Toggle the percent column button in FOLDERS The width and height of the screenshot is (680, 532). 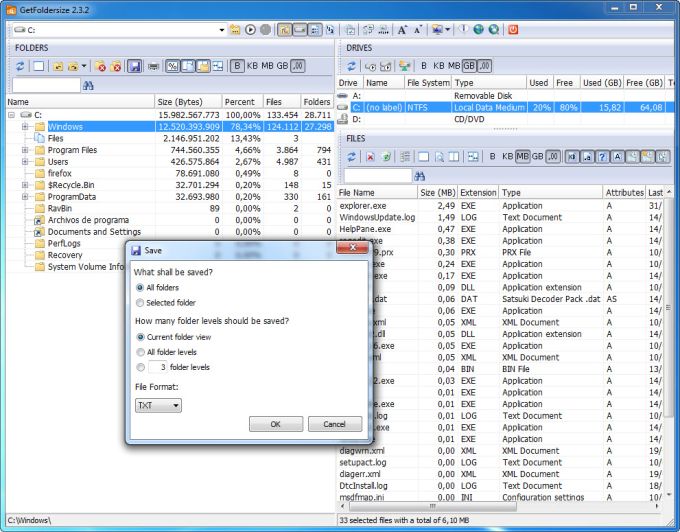click(x=173, y=66)
